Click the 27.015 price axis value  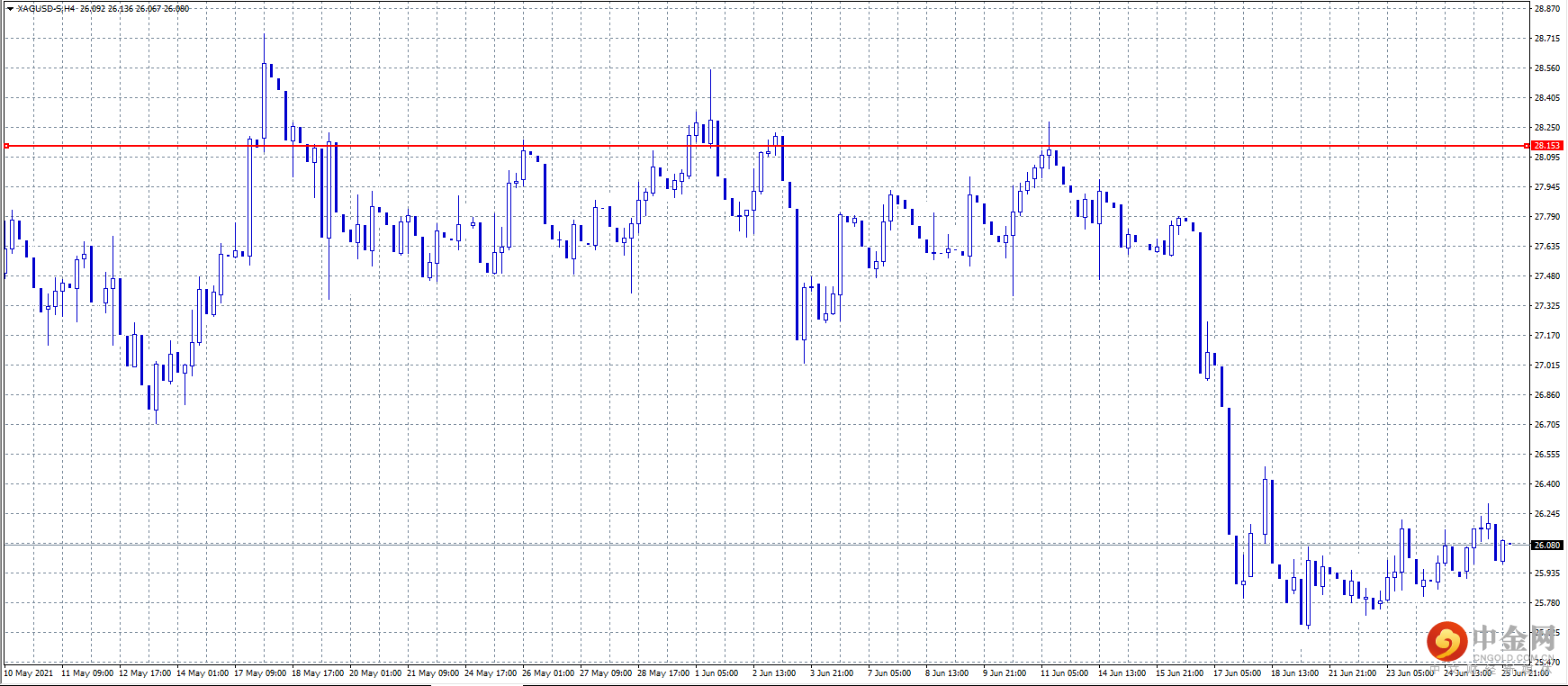1547,365
